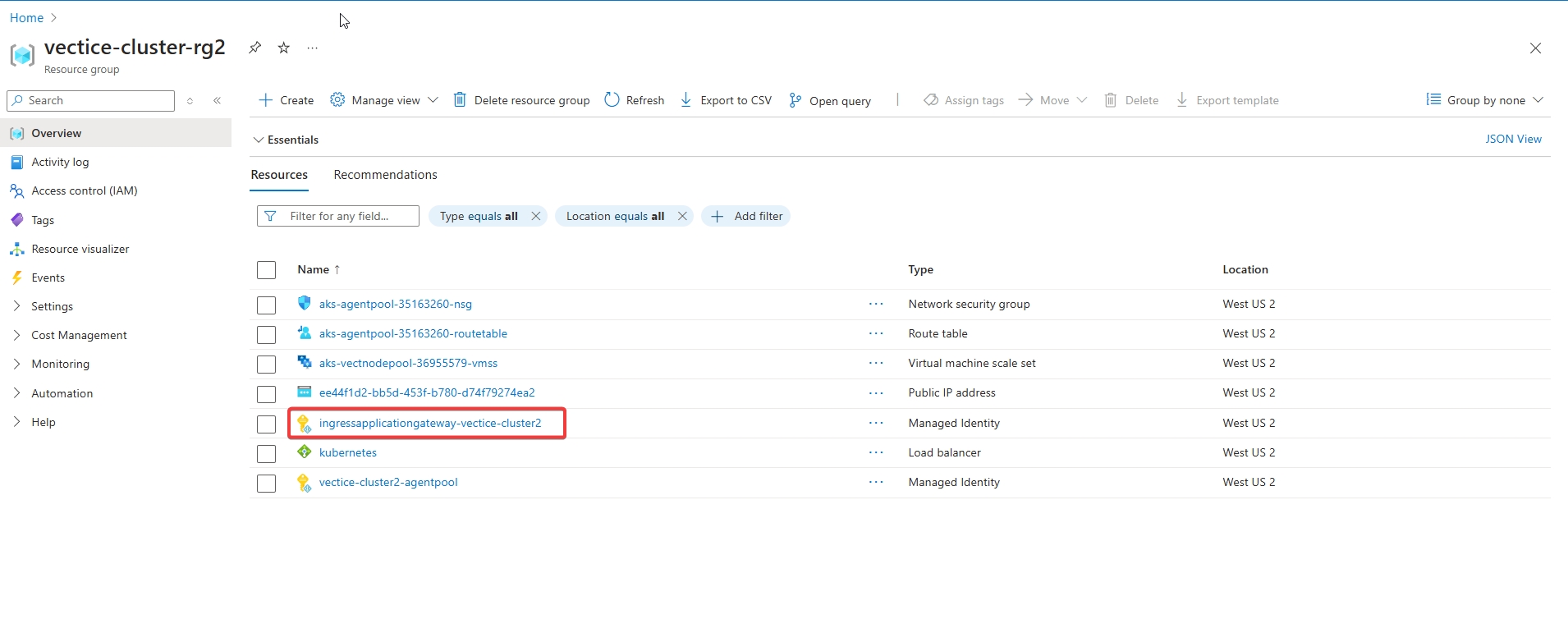The image size is (1568, 633).
Task: Select the kubernetes load balancer checkbox
Action: point(266,453)
